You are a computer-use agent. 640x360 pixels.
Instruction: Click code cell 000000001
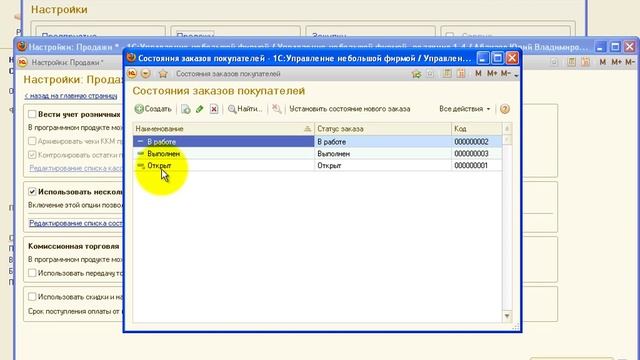click(476, 165)
